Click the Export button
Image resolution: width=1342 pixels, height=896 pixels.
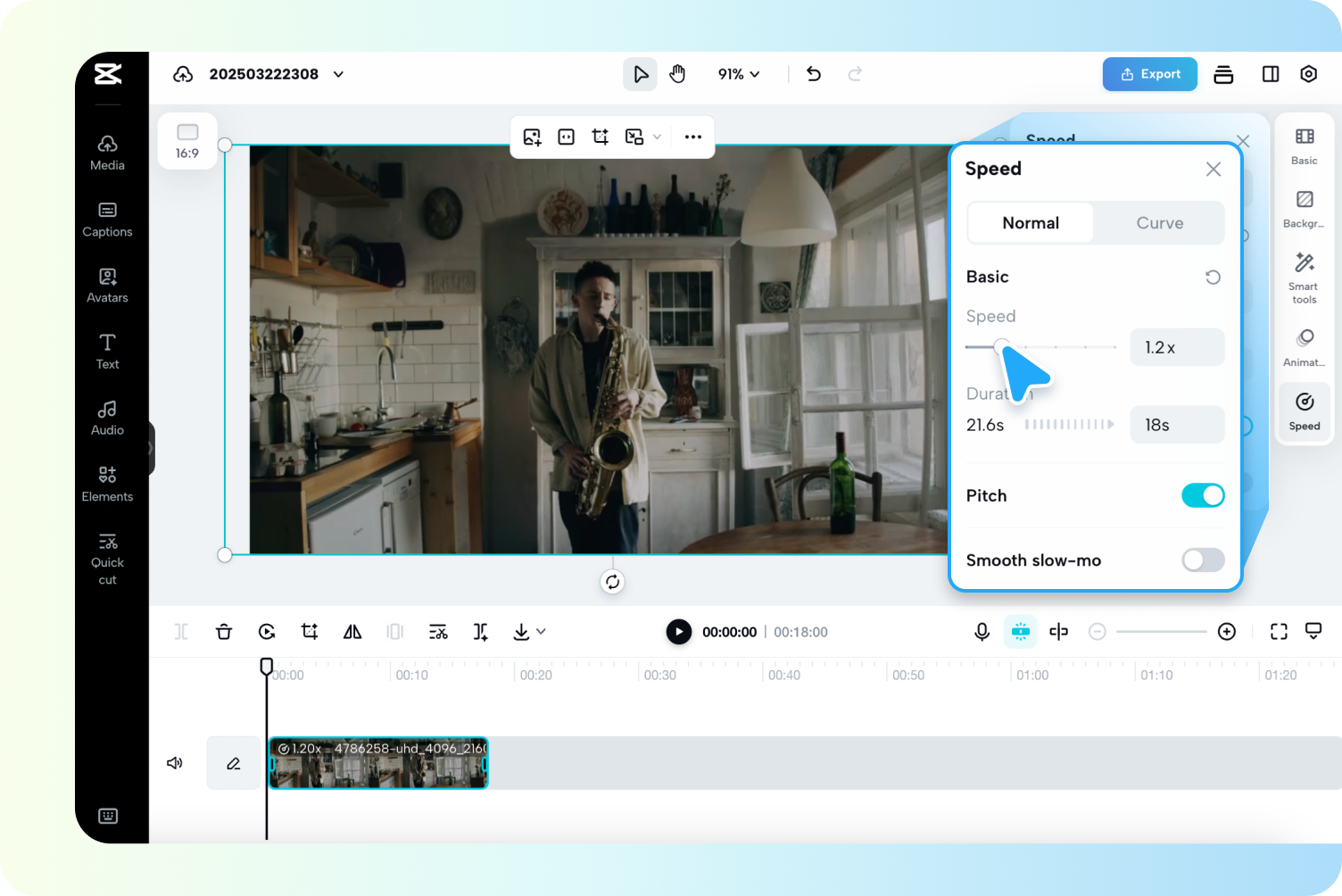(1149, 74)
